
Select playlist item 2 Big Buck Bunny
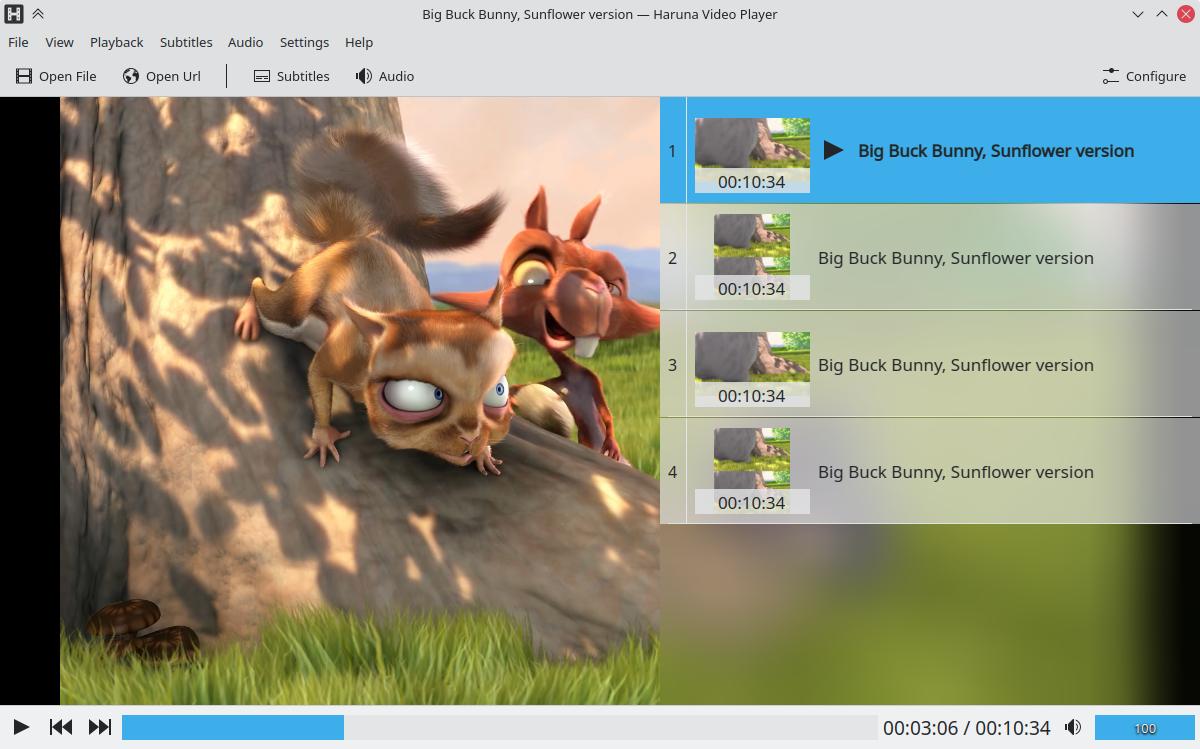[930, 258]
